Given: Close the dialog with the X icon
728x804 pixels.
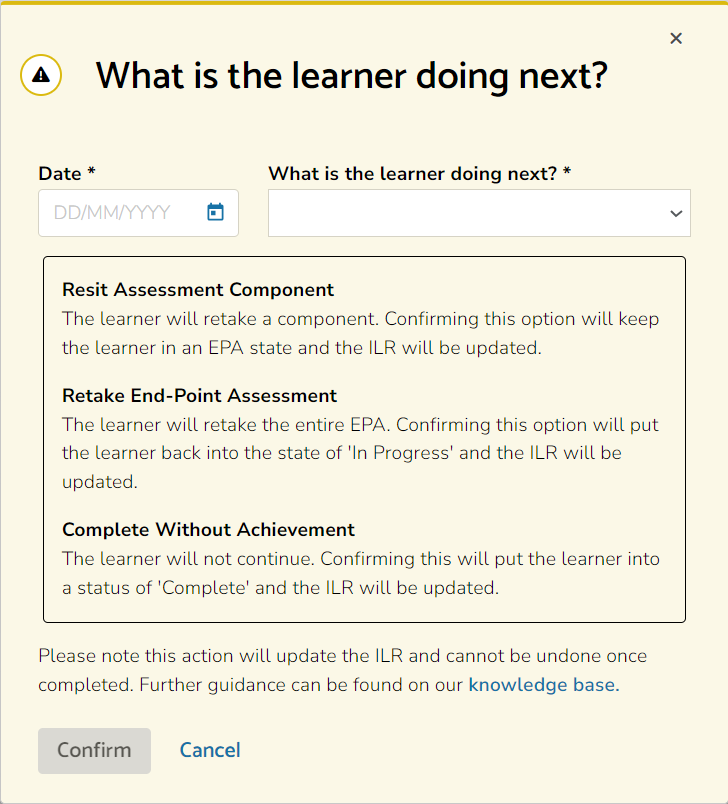Looking at the screenshot, I should [676, 38].
